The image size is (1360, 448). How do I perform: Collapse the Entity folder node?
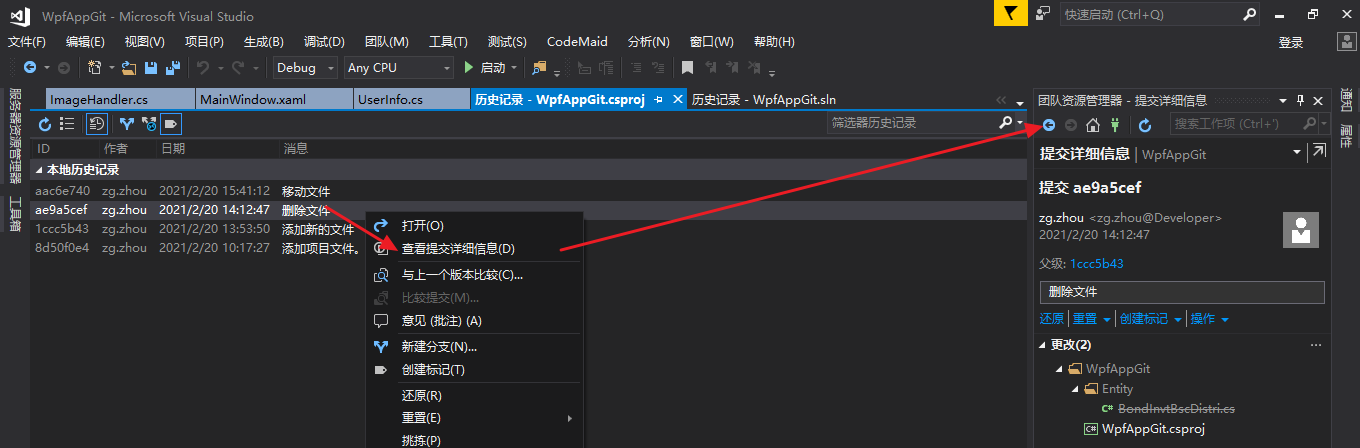(1077, 389)
